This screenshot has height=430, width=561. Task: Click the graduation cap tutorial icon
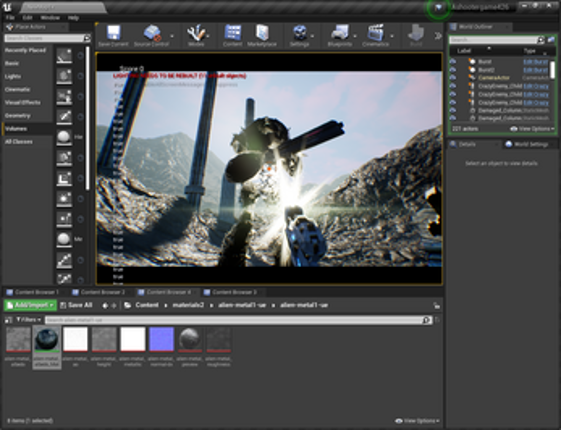[438, 8]
